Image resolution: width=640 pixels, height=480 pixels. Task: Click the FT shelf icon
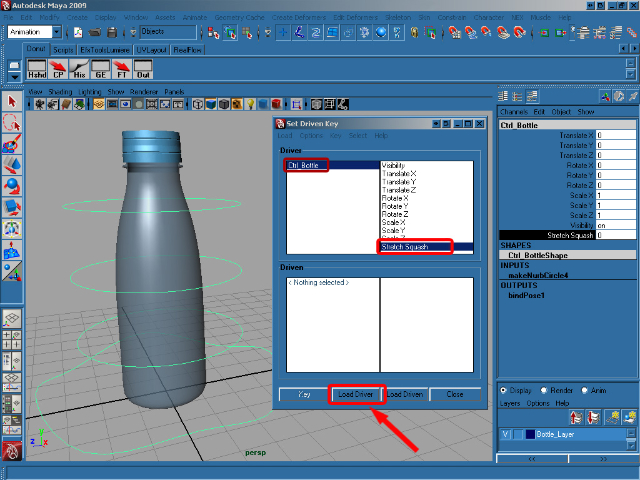tap(122, 69)
